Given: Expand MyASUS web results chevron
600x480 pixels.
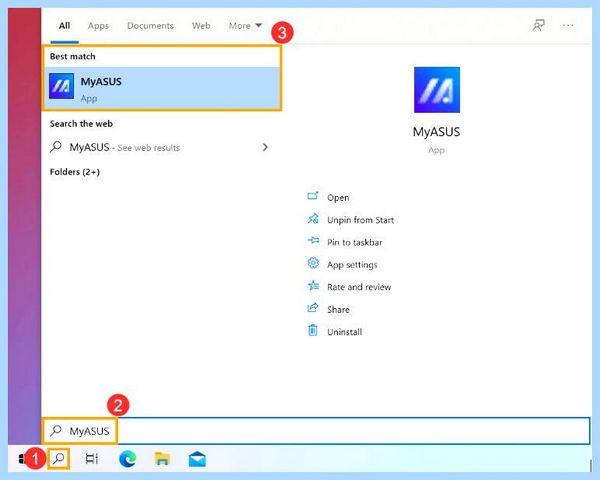Looking at the screenshot, I should 265,147.
